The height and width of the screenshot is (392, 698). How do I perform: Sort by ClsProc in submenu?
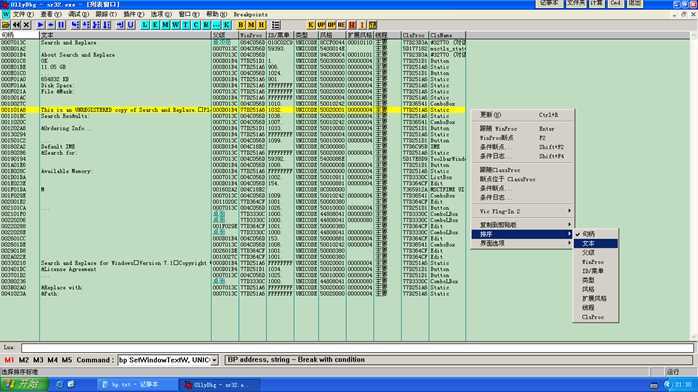point(596,317)
